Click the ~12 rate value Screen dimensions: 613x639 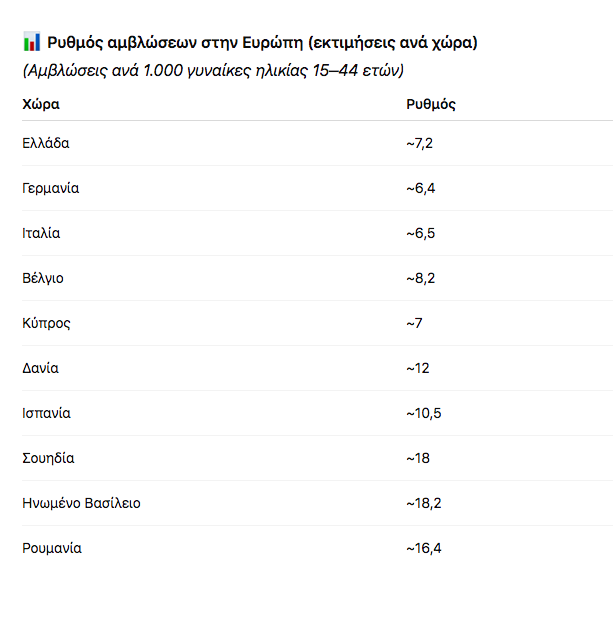click(x=418, y=368)
